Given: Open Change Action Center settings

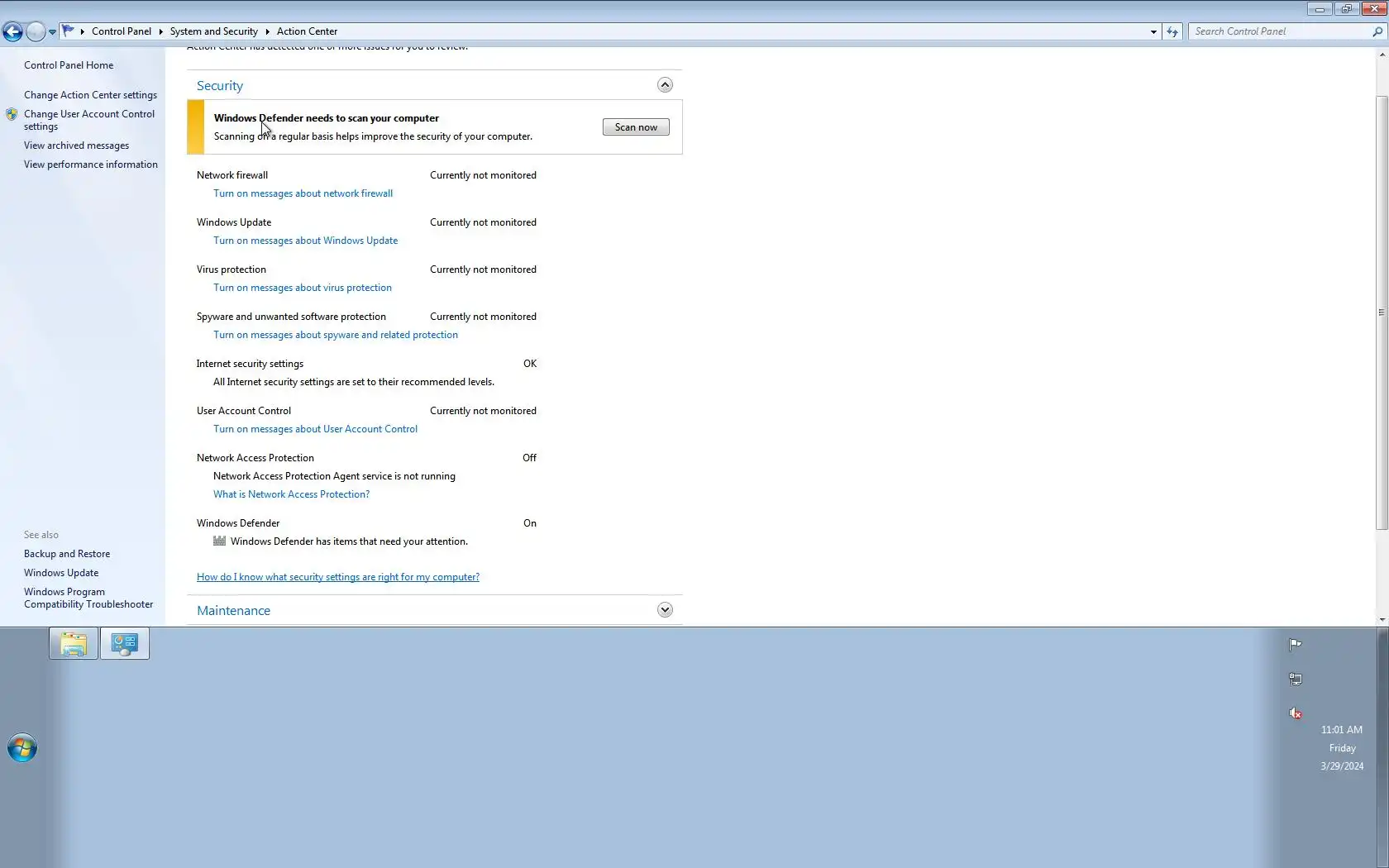Looking at the screenshot, I should click(90, 95).
